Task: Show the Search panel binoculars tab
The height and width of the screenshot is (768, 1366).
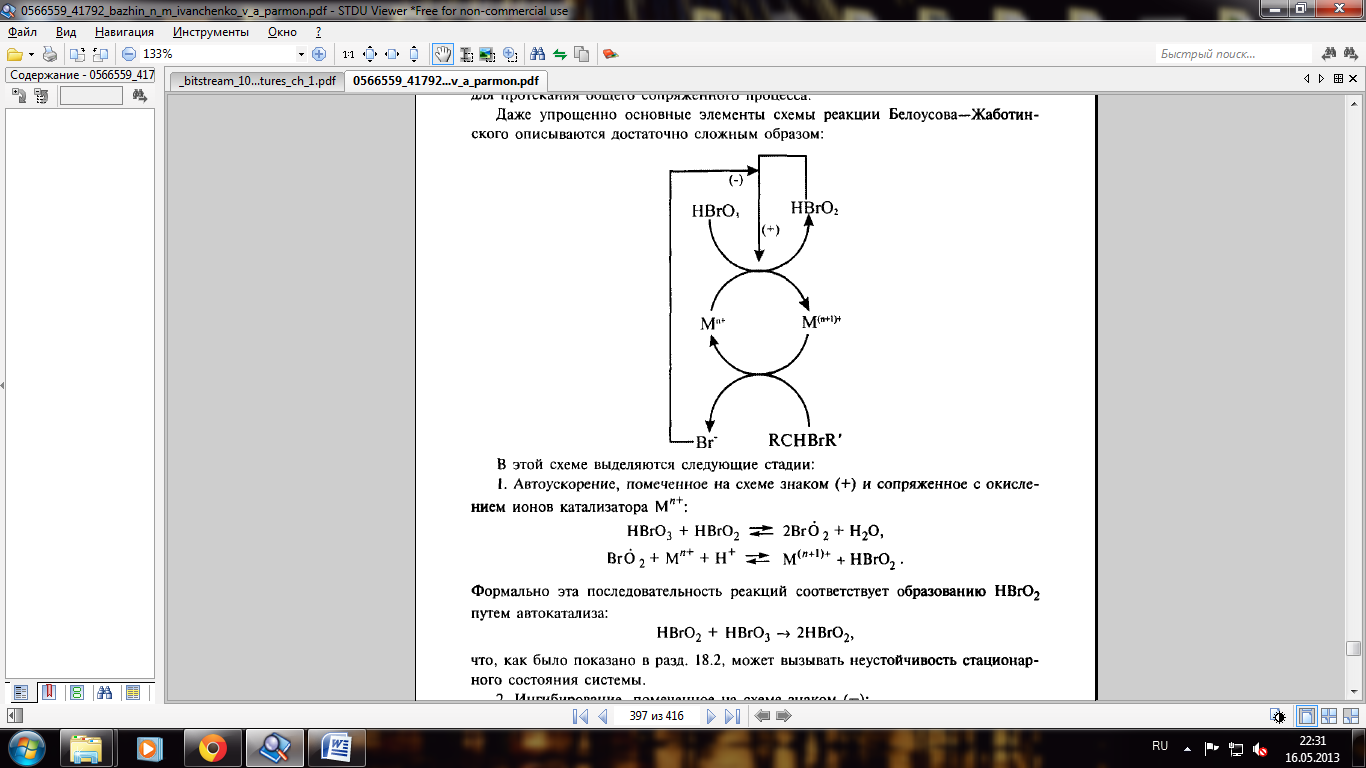Action: coord(104,692)
